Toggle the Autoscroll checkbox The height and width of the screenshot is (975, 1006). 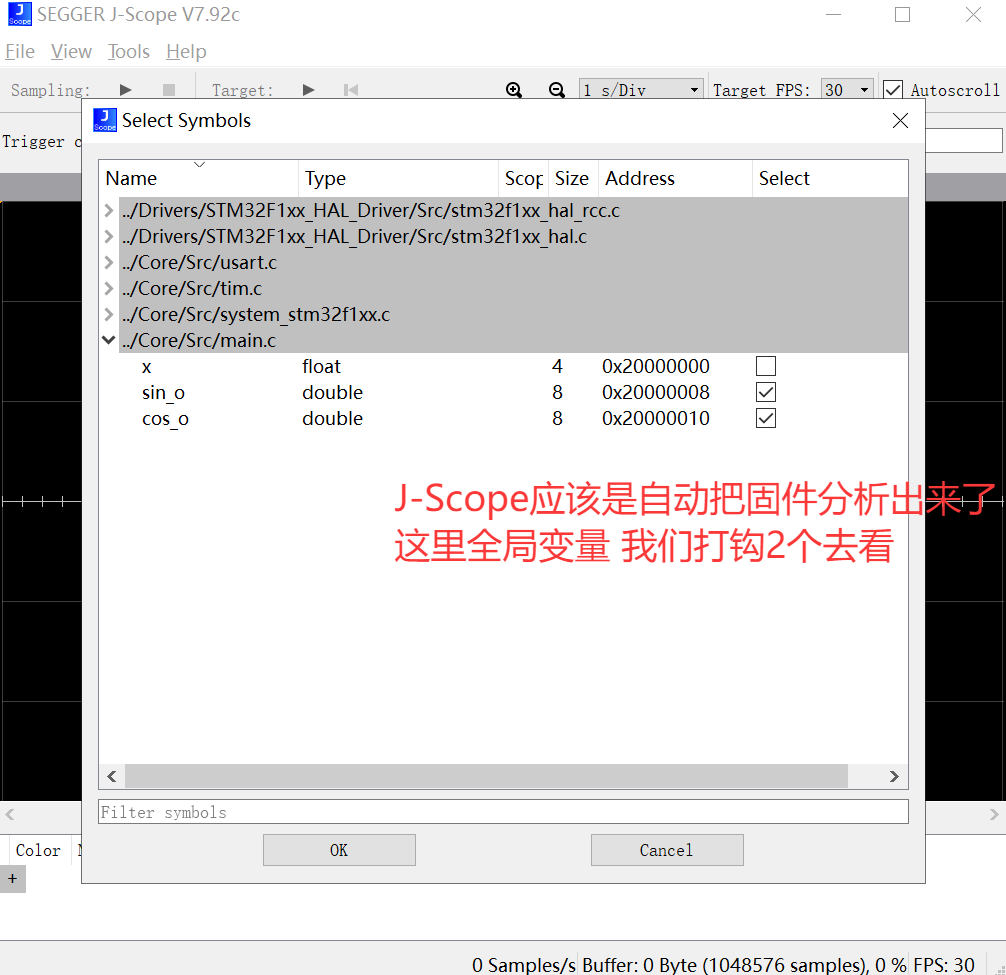tap(892, 90)
